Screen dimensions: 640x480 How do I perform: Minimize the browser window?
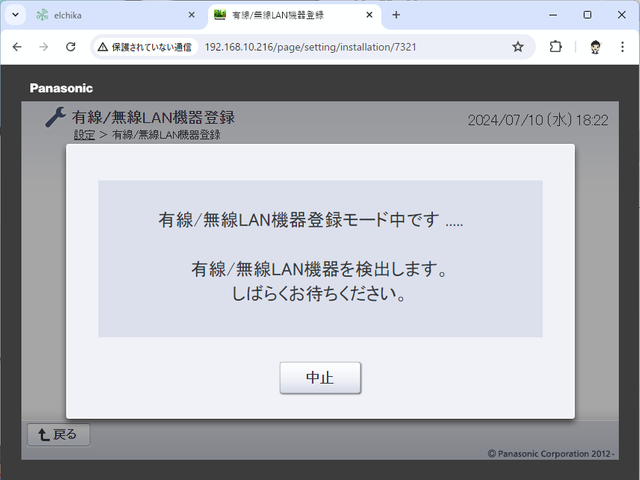[x=553, y=15]
